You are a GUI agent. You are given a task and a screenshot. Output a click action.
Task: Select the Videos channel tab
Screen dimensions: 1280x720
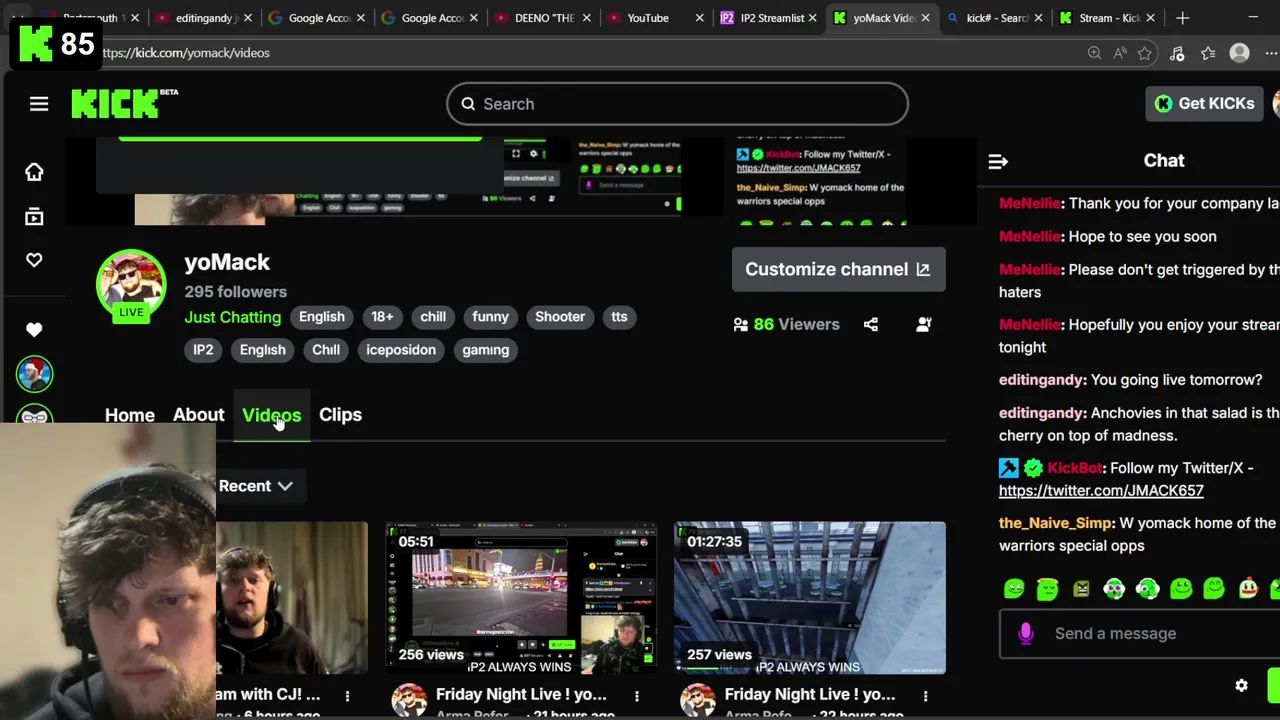point(271,415)
